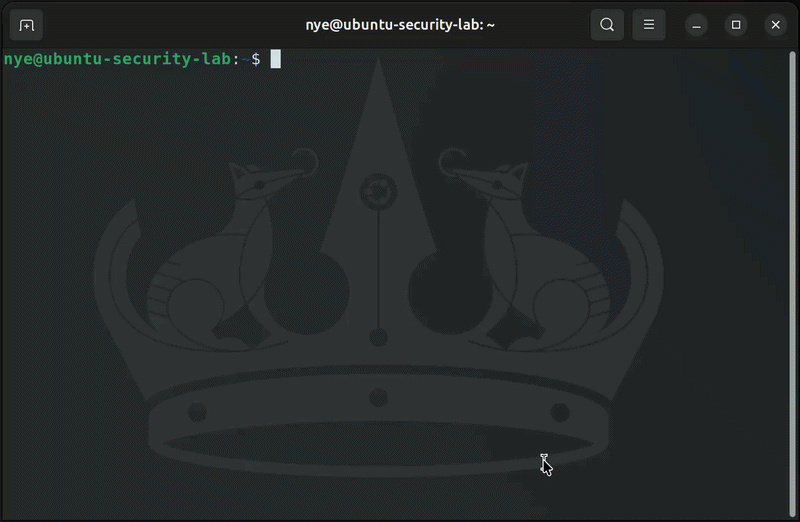This screenshot has height=522, width=800.
Task: Close the terminal window
Action: 776,25
